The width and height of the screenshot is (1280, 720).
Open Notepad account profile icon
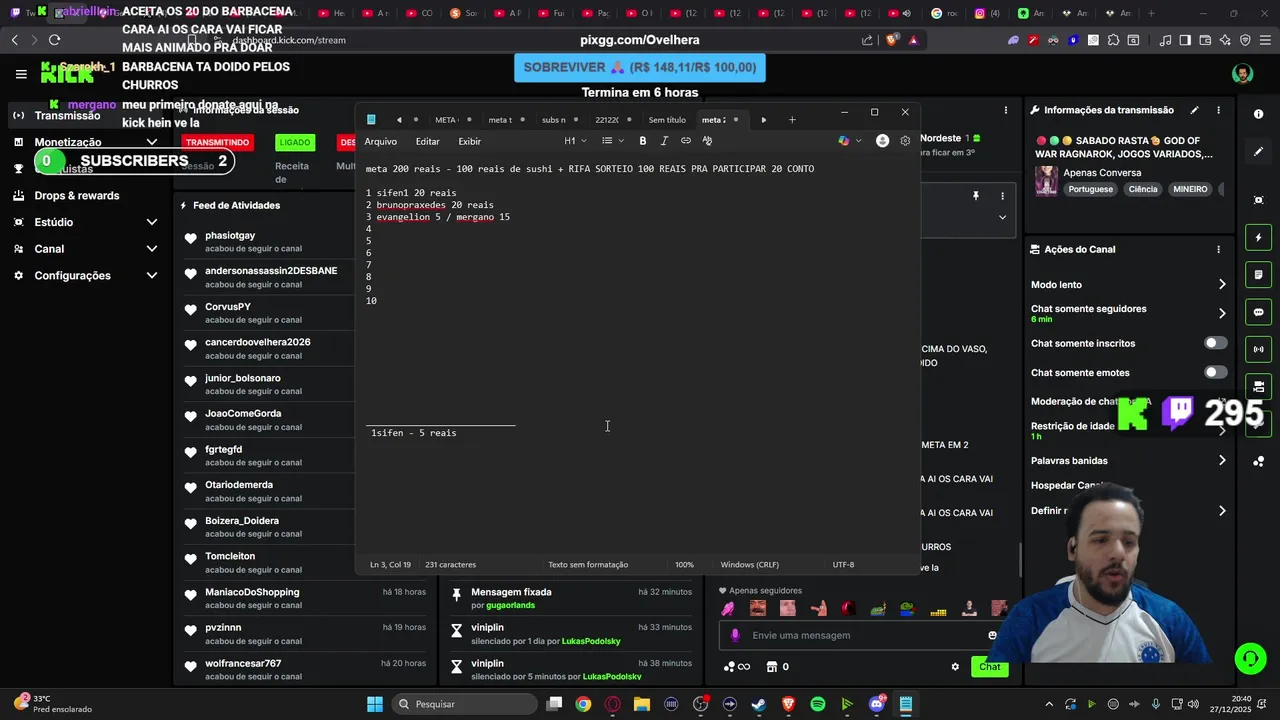882,141
